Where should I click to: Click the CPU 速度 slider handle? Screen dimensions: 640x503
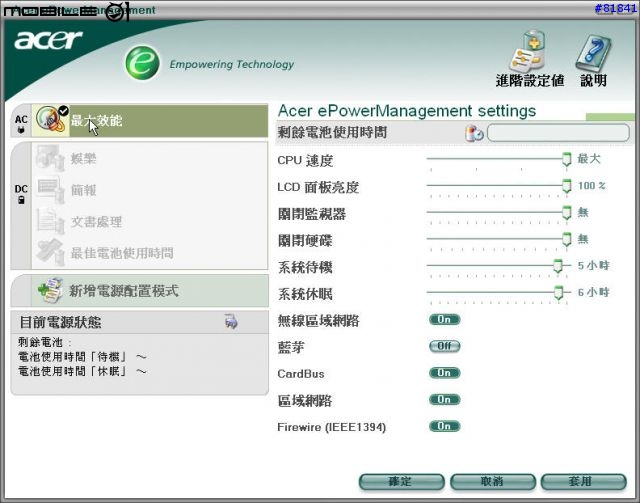[x=566, y=159]
